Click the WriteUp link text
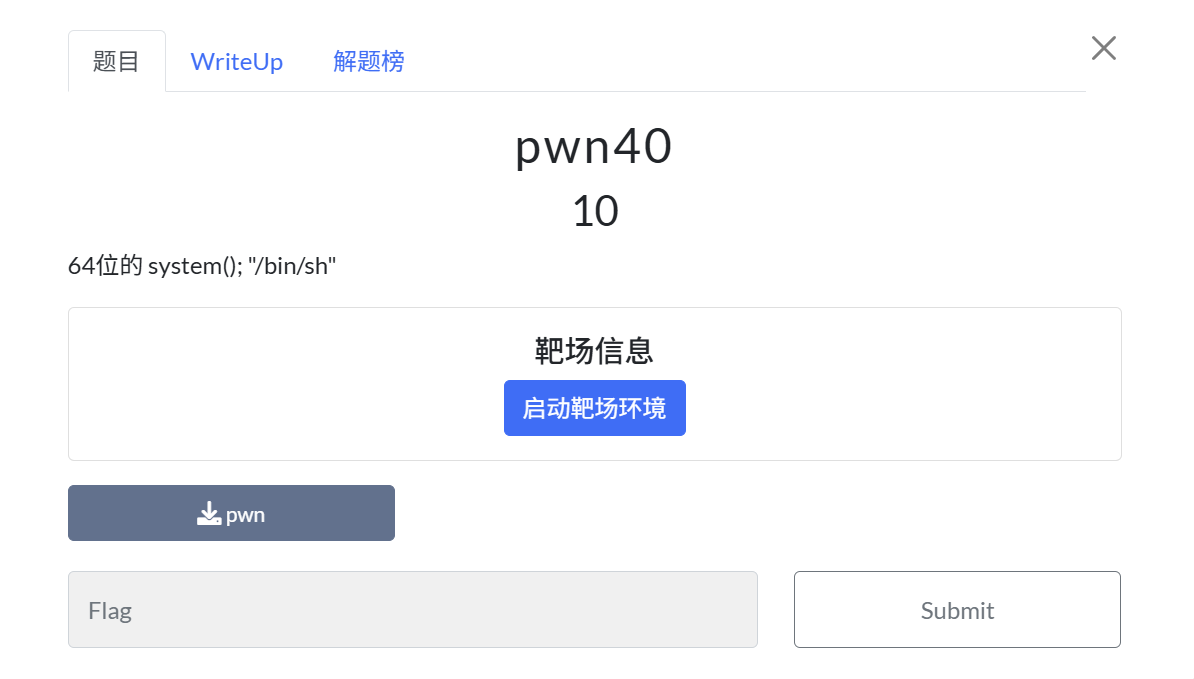The width and height of the screenshot is (1194, 679). (x=236, y=62)
